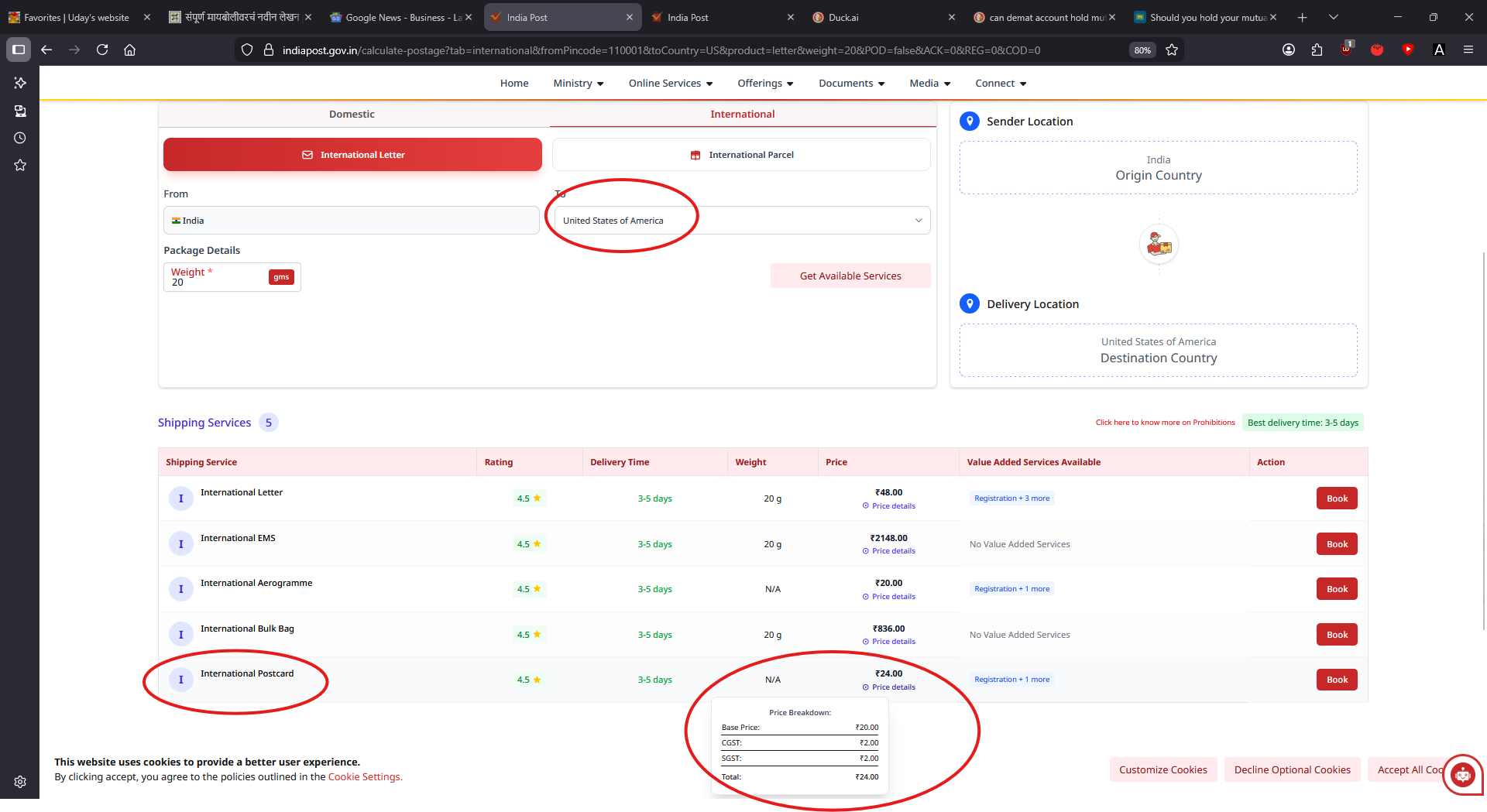
Task: Click Get Available Services button
Action: pyautogui.click(x=850, y=276)
